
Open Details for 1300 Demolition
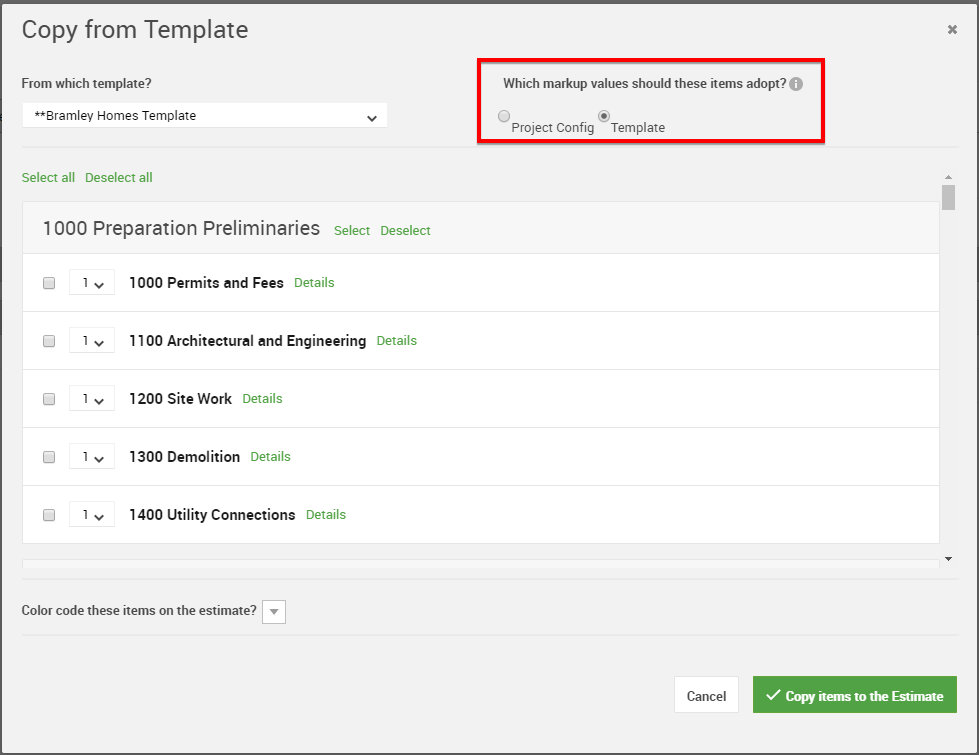tap(270, 456)
